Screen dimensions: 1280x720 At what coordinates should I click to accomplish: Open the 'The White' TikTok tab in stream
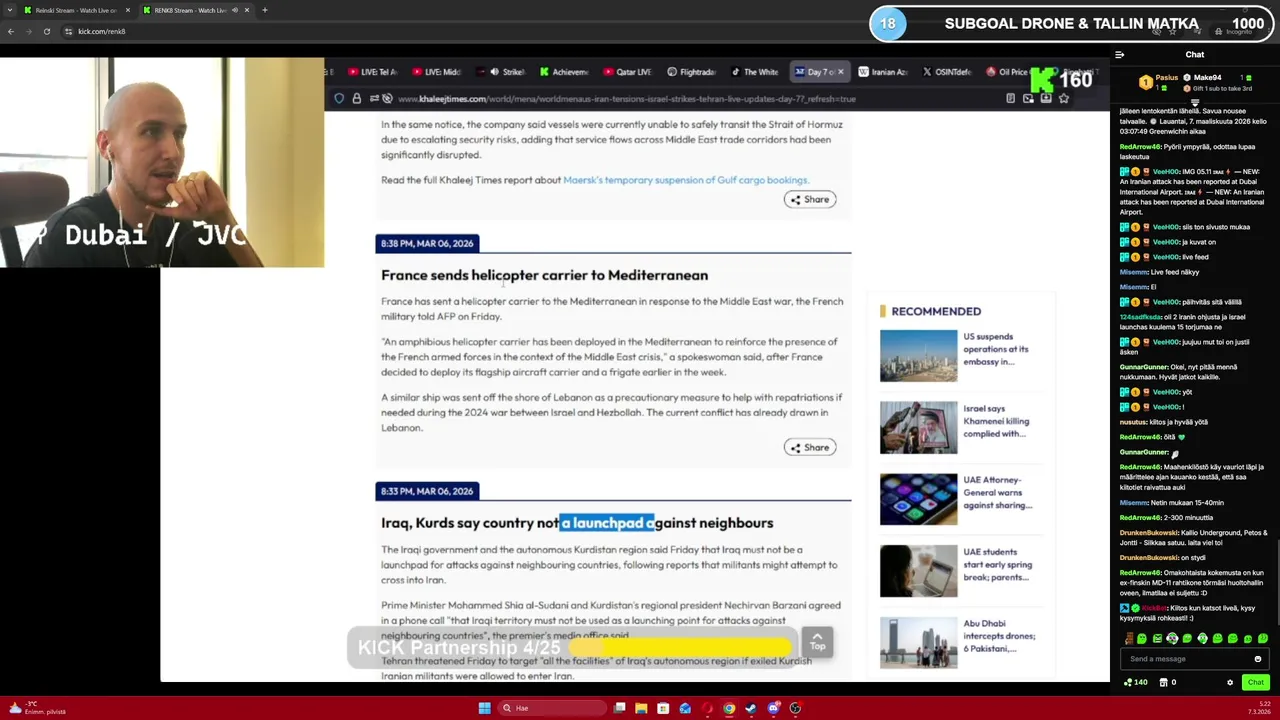pos(754,72)
